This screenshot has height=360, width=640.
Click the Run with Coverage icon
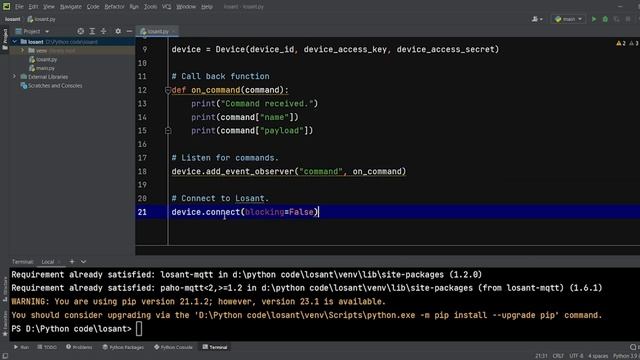point(617,19)
